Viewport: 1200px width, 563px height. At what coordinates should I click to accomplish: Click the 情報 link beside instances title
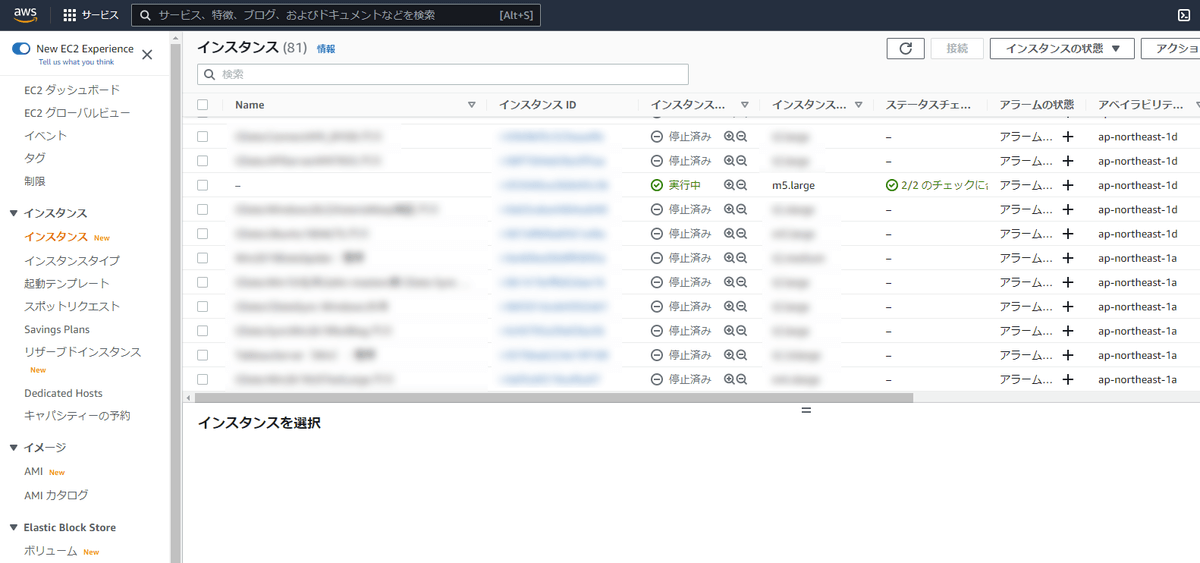pyautogui.click(x=326, y=48)
